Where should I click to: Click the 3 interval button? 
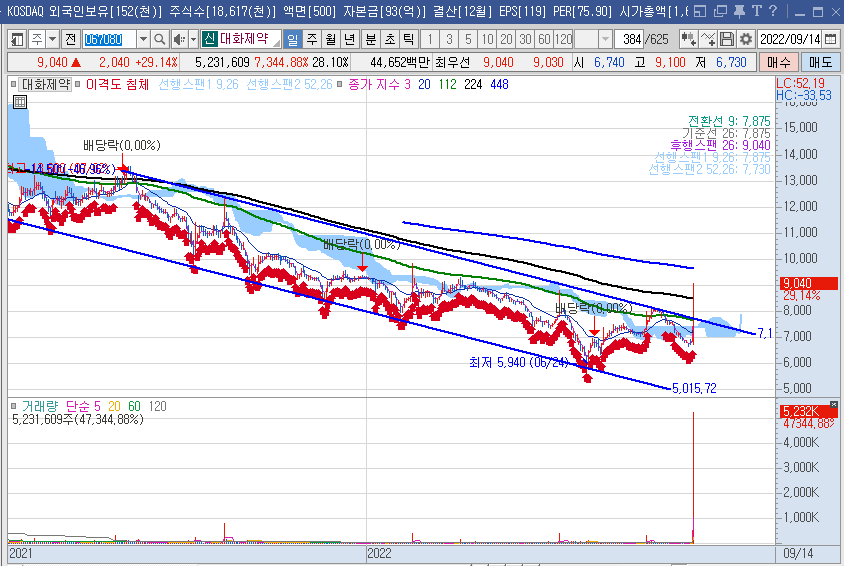(x=449, y=39)
